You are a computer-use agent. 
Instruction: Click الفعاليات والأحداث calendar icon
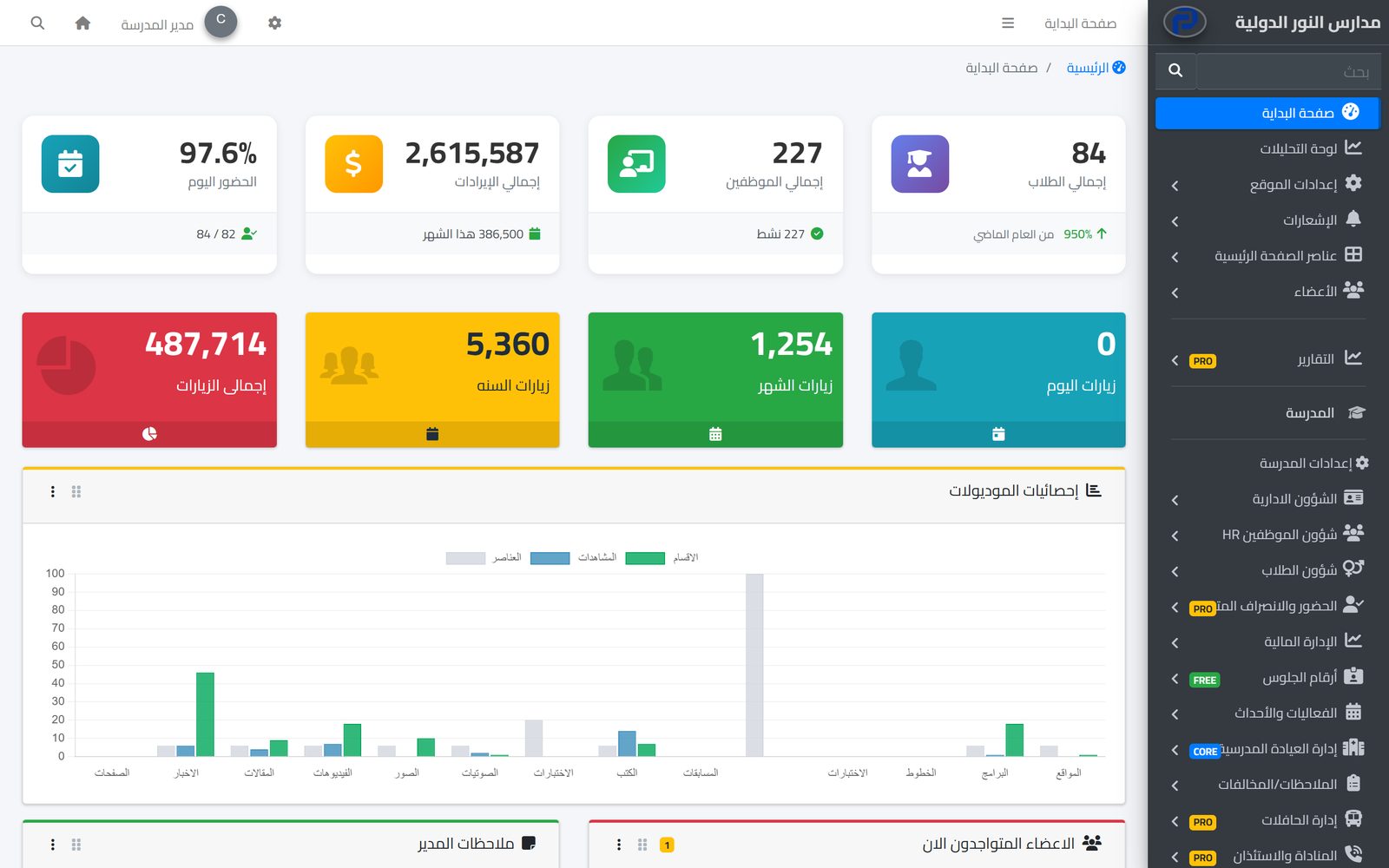1353,712
